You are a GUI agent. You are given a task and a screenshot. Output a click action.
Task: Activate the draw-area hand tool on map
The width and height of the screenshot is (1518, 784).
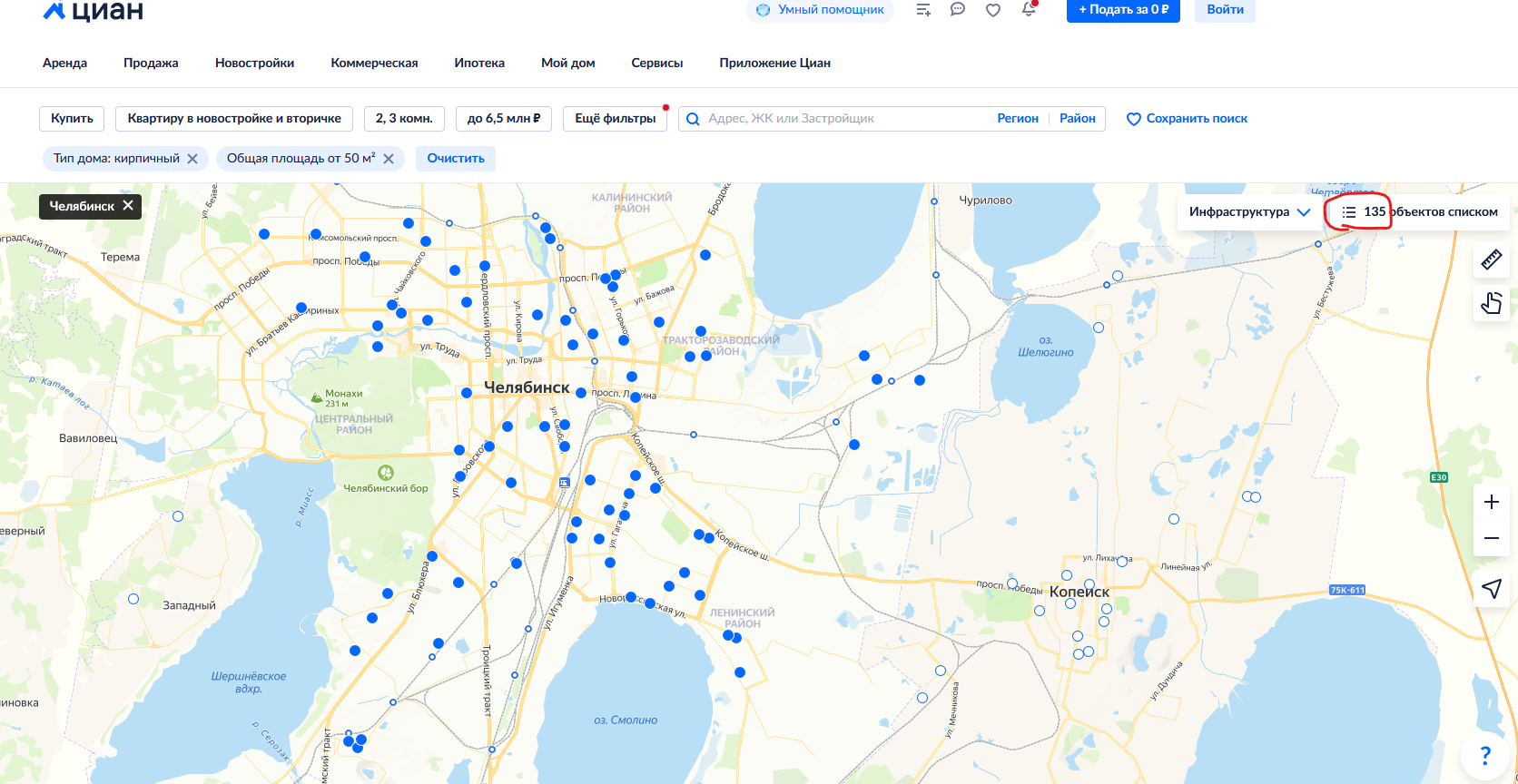click(1491, 303)
